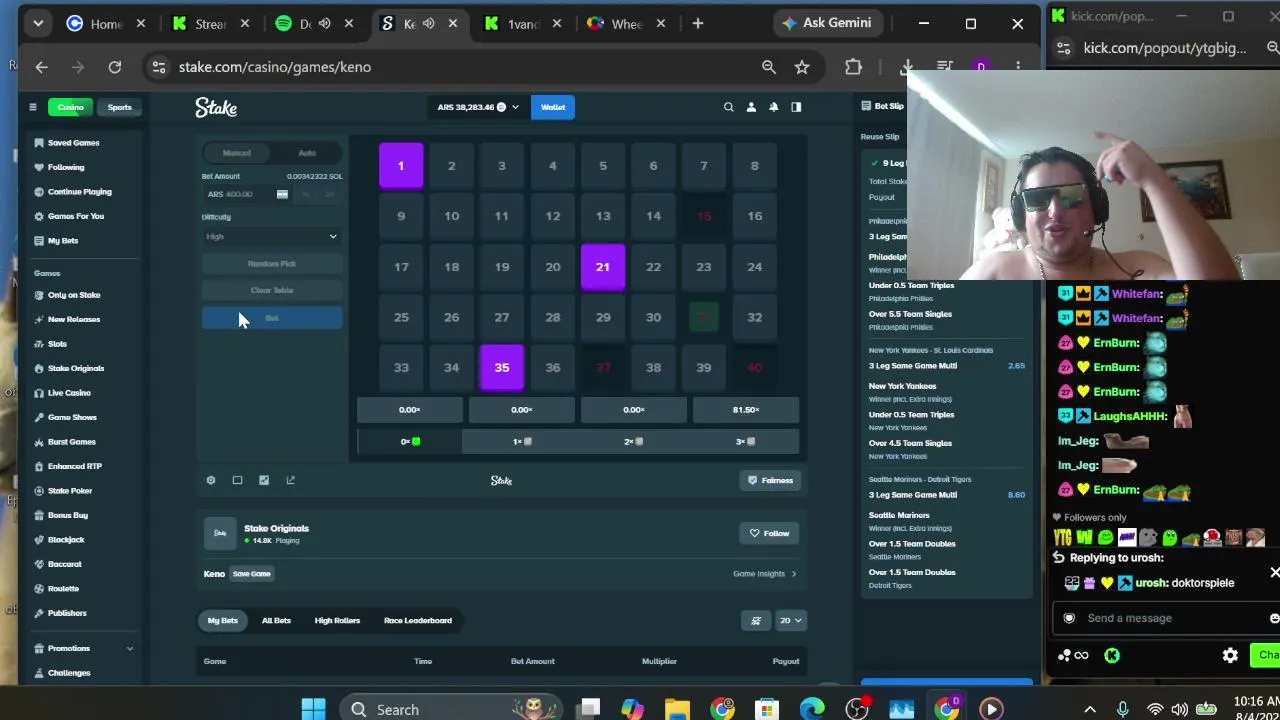Open the Wallet
Screen dimensions: 1280x720
pos(553,107)
